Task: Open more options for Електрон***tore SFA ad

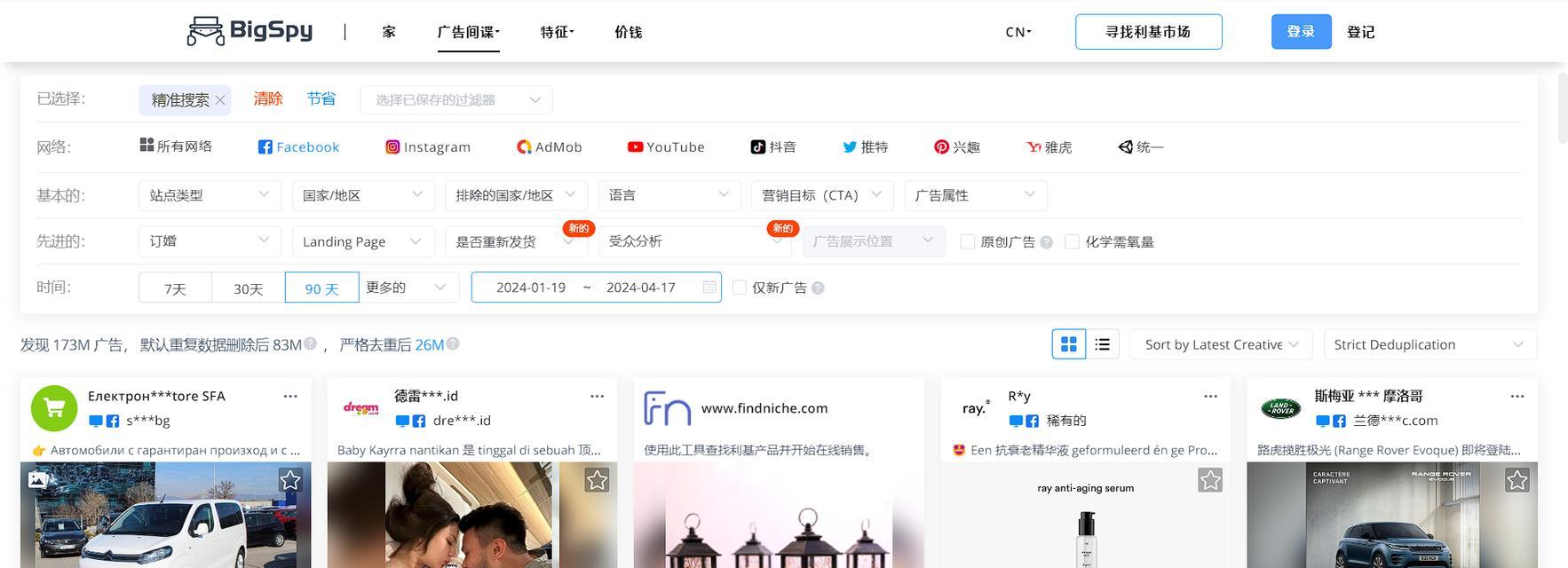Action: click(290, 397)
